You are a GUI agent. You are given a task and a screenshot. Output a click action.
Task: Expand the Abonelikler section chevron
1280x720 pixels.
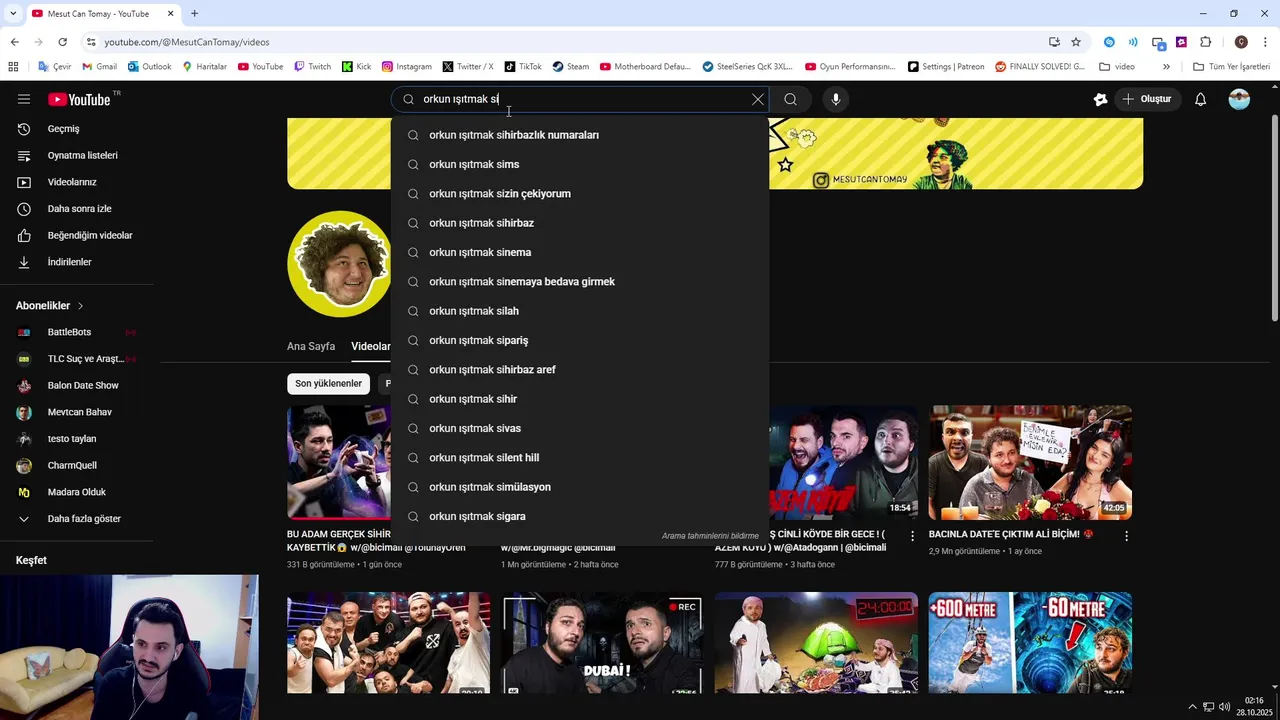pyautogui.click(x=80, y=306)
